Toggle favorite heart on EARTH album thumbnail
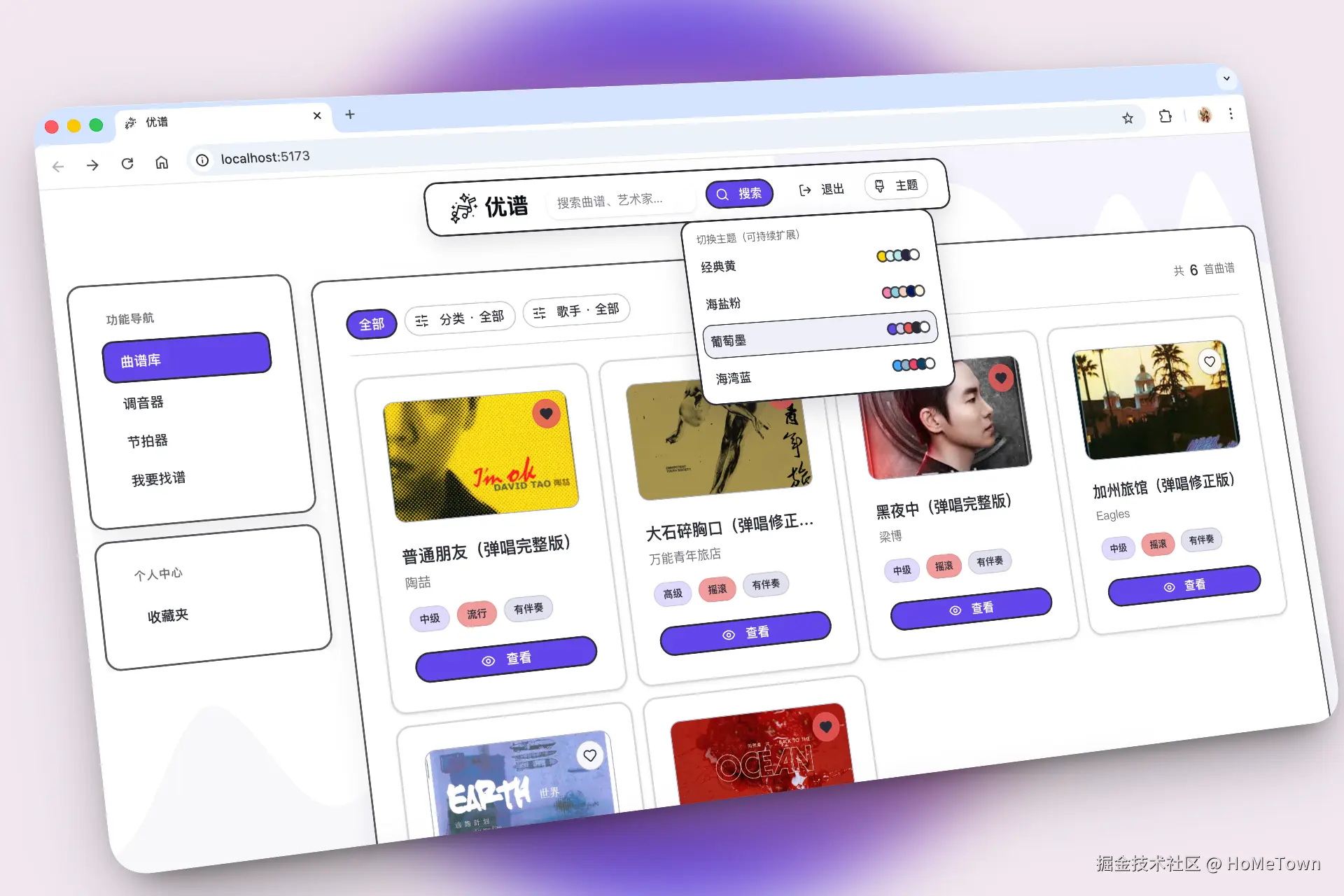Image resolution: width=1344 pixels, height=896 pixels. pos(589,755)
